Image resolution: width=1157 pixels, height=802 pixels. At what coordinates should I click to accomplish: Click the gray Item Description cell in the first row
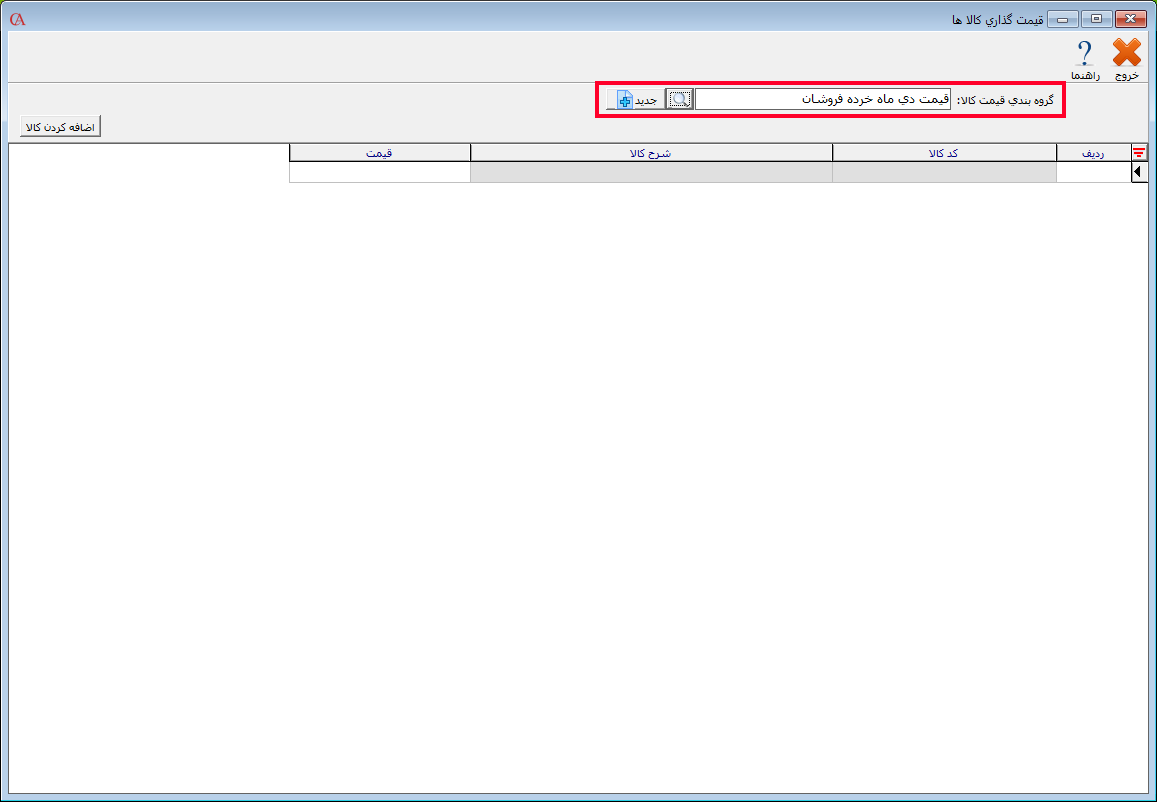tap(651, 172)
